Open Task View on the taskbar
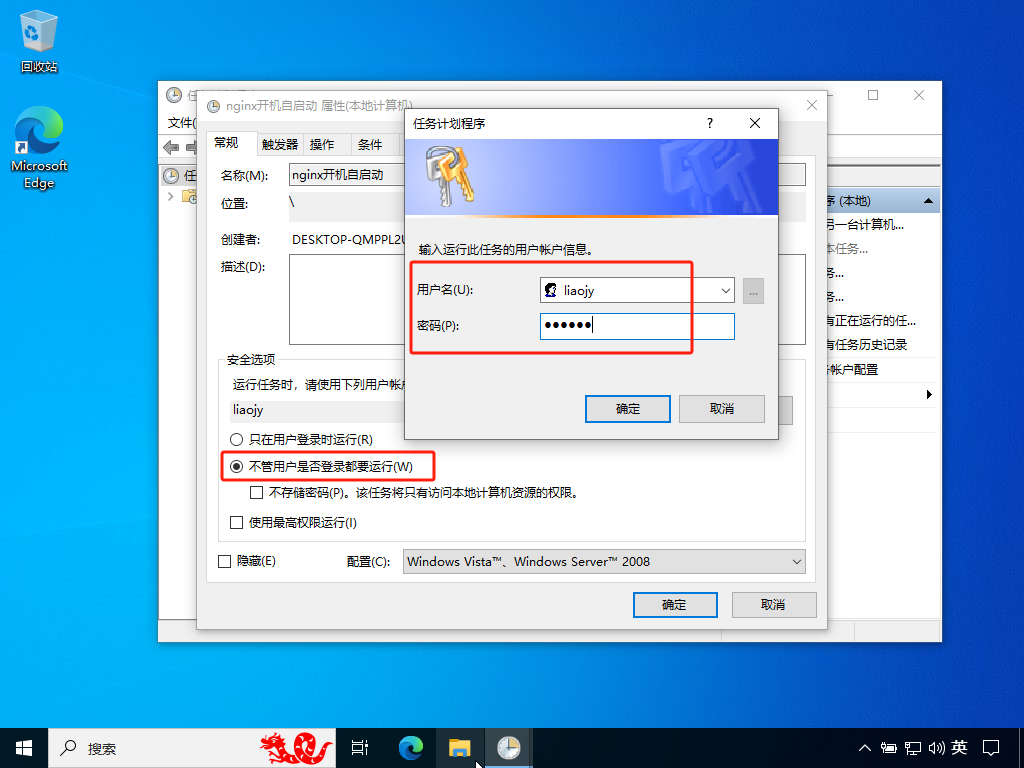 pyautogui.click(x=360, y=748)
